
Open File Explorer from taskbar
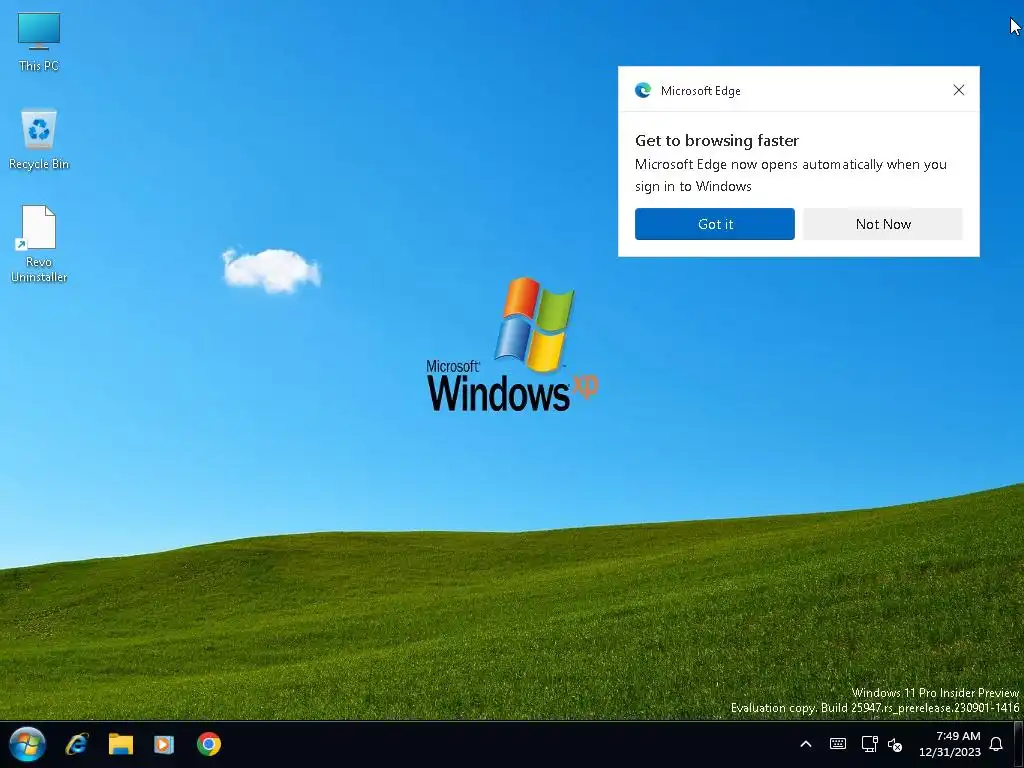tap(121, 744)
